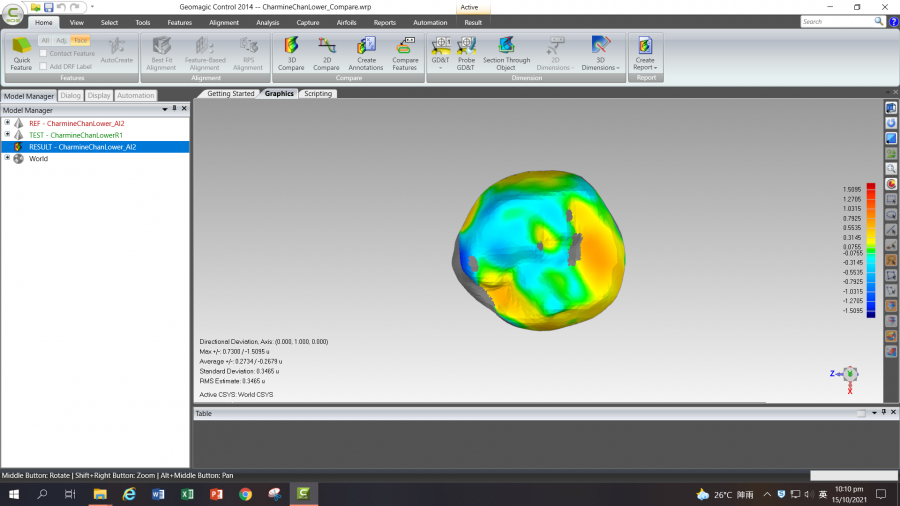Expand the TEST - CharmineChanLowerR1 node

(x=7, y=135)
